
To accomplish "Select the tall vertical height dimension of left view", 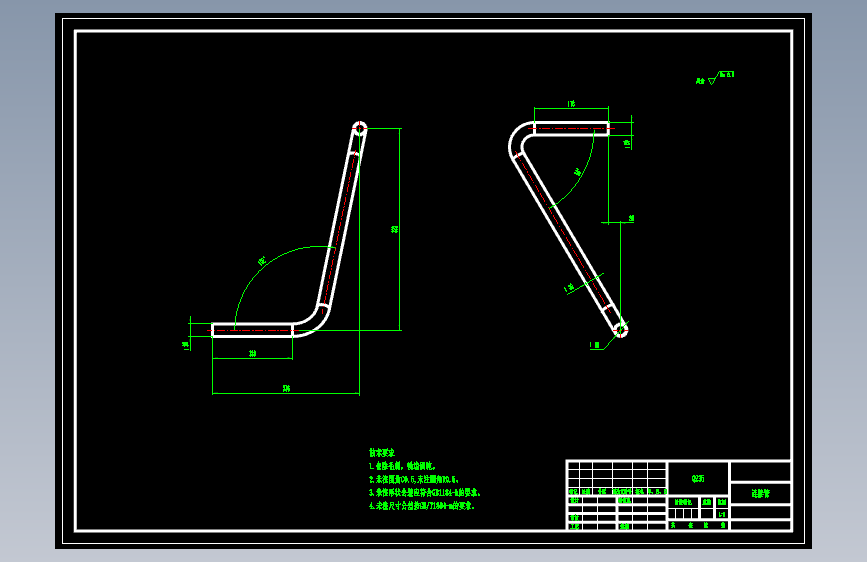I will 396,229.
